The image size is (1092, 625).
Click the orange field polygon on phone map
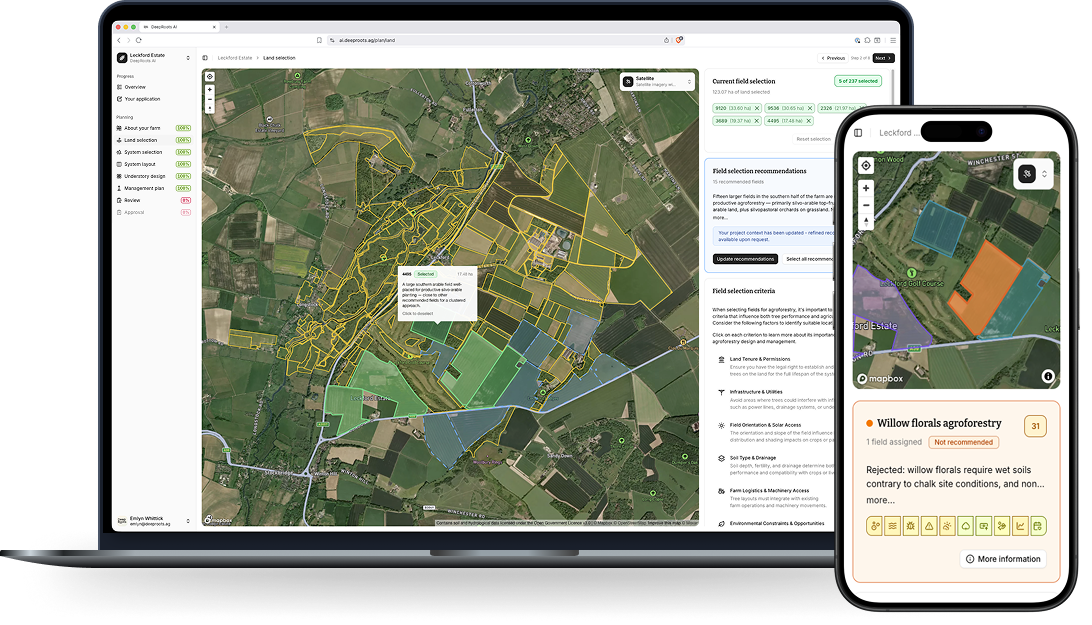click(x=983, y=287)
